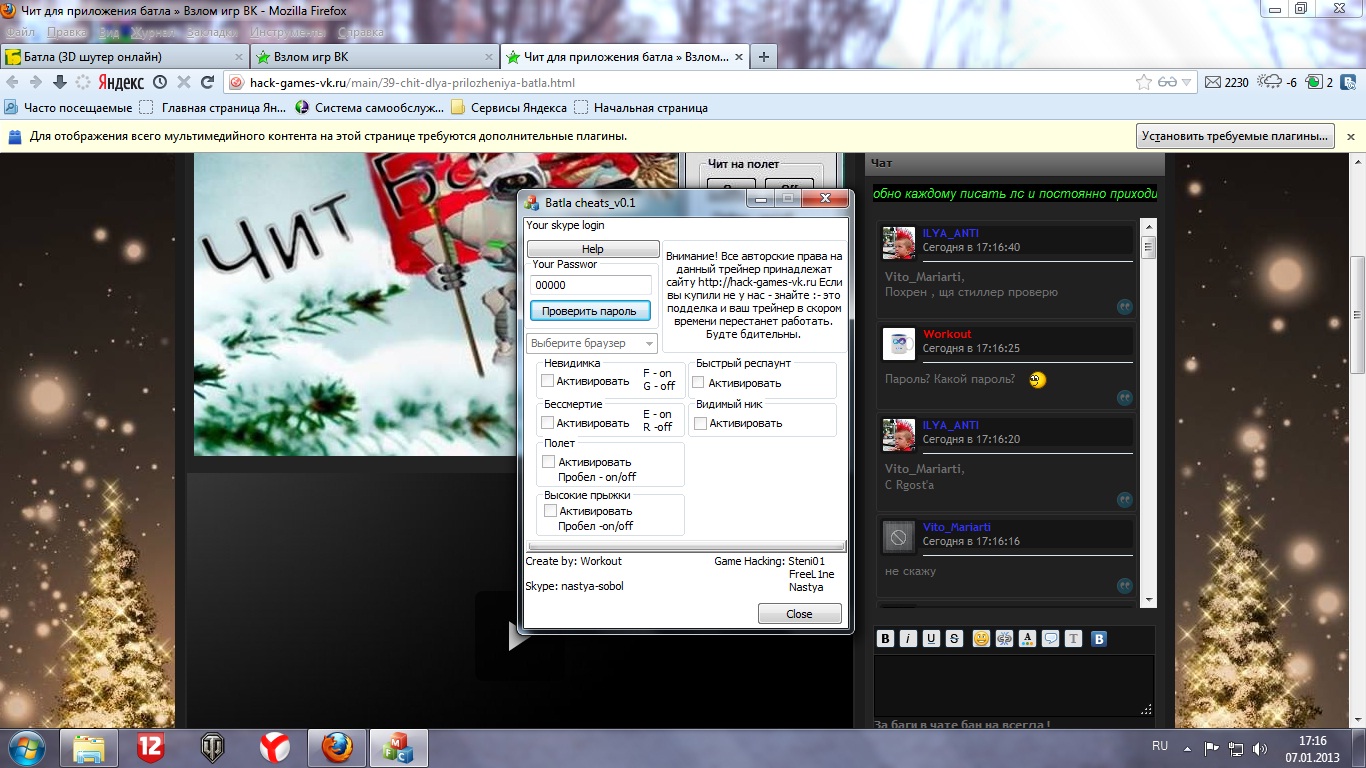Image resolution: width=1366 pixels, height=768 pixels.
Task: Click the browser forward arrow
Action: (x=36, y=82)
